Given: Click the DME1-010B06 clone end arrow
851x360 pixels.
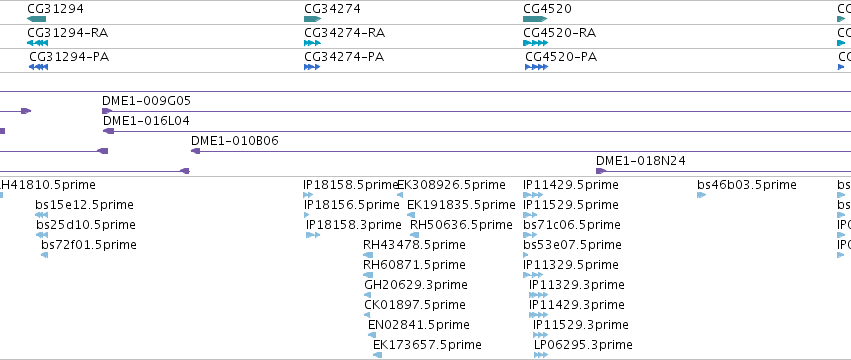Looking at the screenshot, I should point(195,151).
